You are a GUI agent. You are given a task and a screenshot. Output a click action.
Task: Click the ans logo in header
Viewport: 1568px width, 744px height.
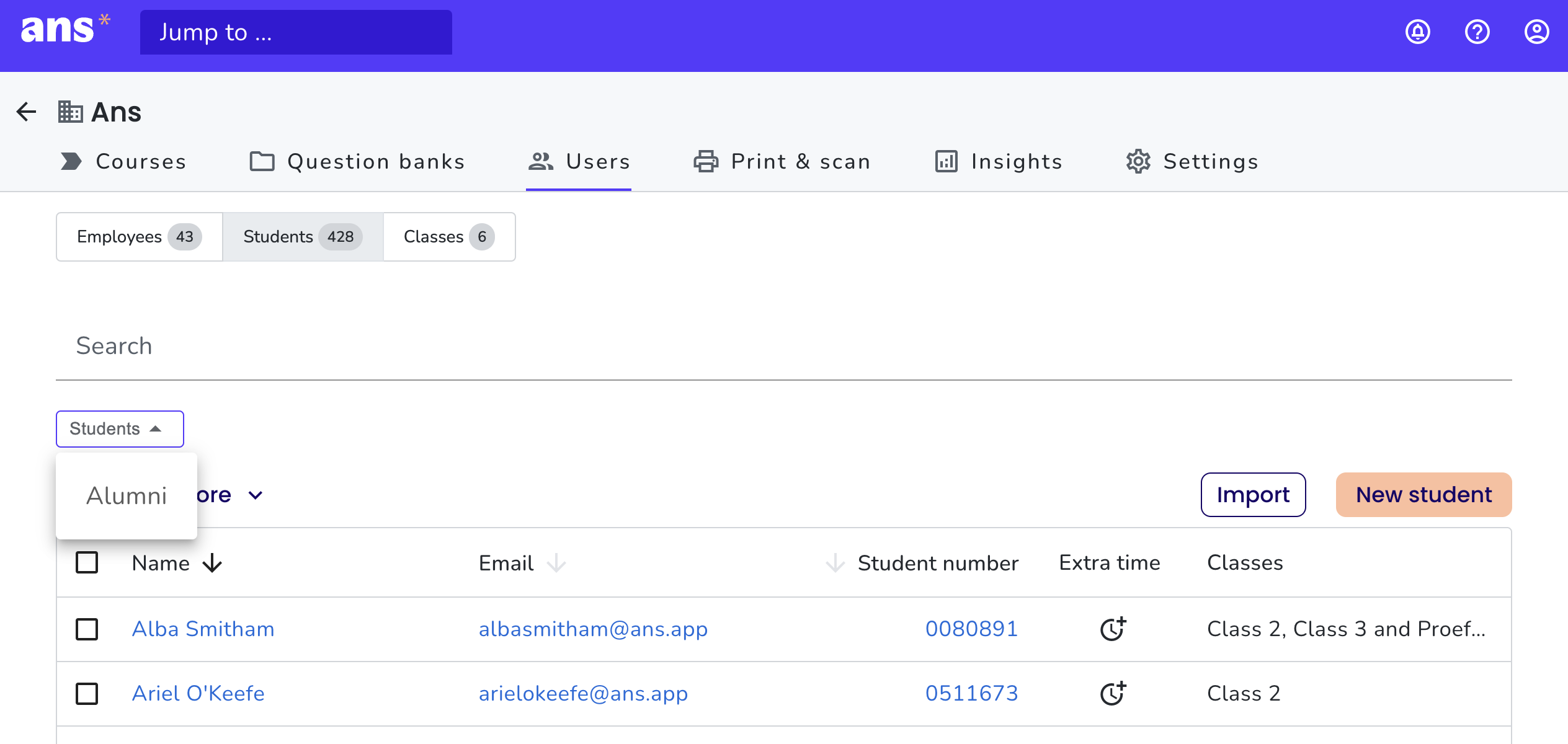tap(65, 30)
